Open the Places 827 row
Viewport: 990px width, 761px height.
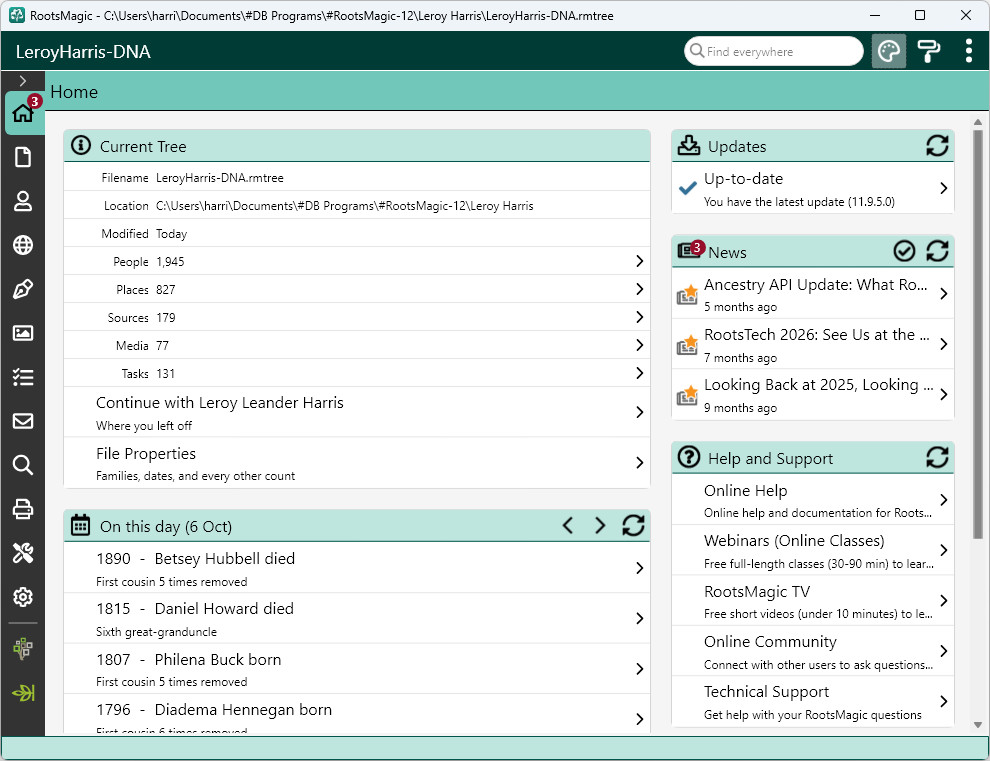coord(357,289)
